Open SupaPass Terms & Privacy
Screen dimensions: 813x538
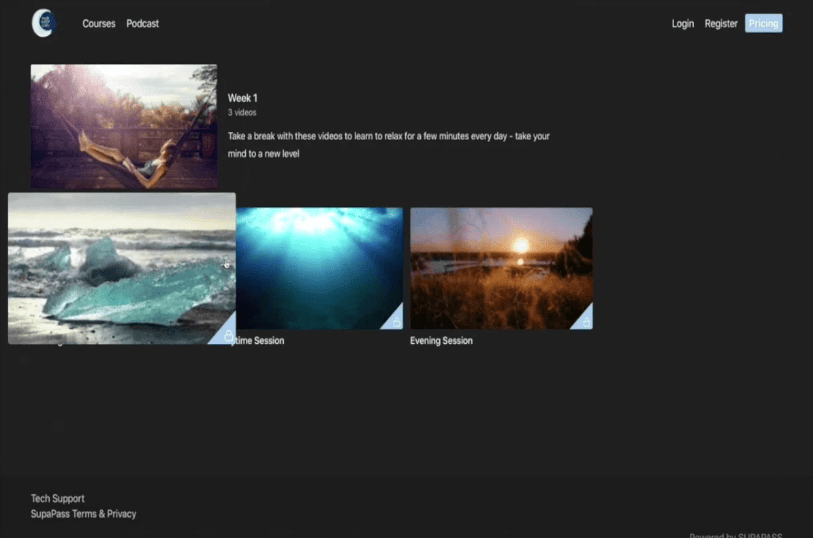pyautogui.click(x=83, y=514)
